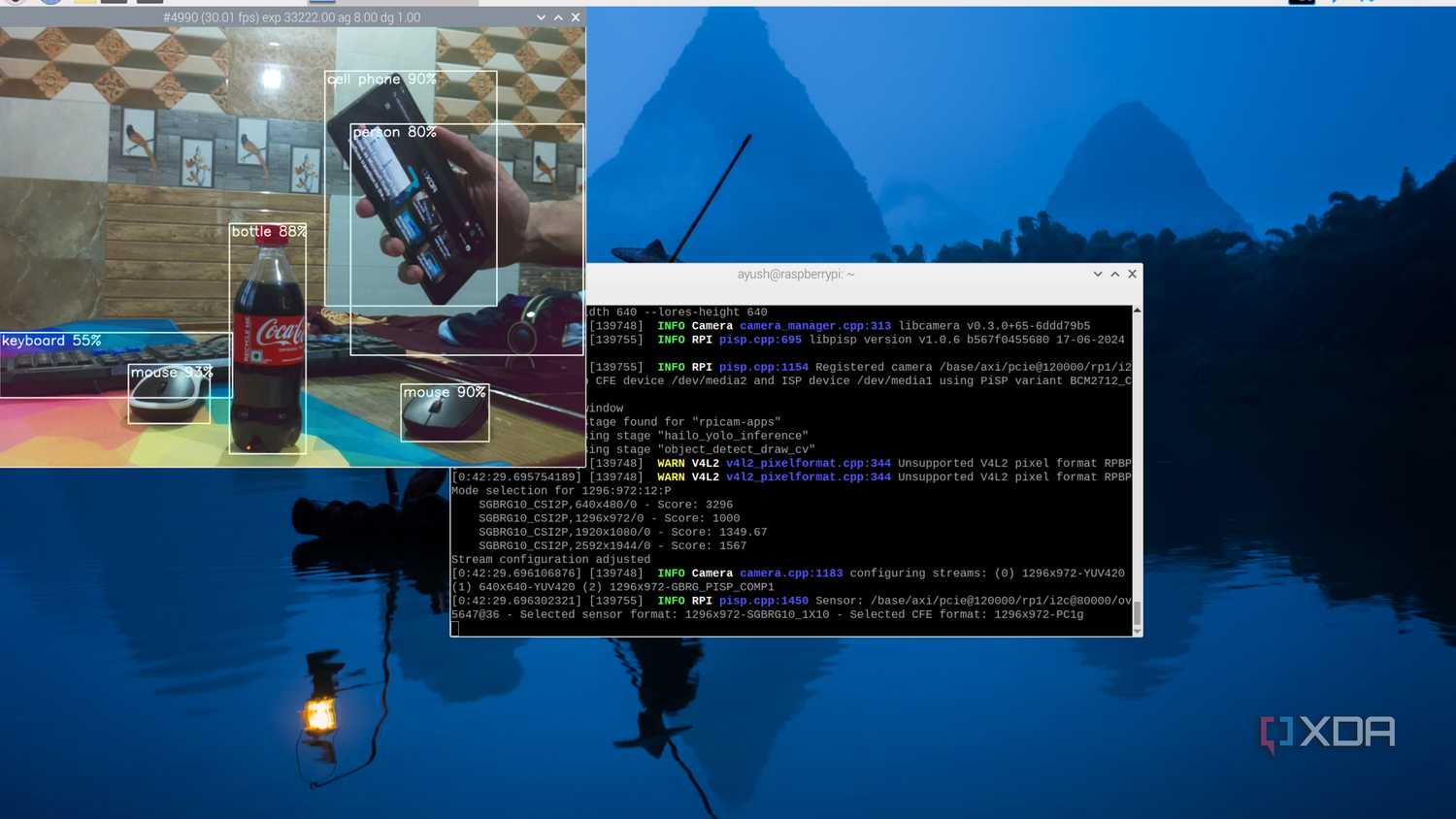Screen dimensions: 1456x819
Task: Click the 'keyboard 55%' detection label
Action: click(x=51, y=341)
